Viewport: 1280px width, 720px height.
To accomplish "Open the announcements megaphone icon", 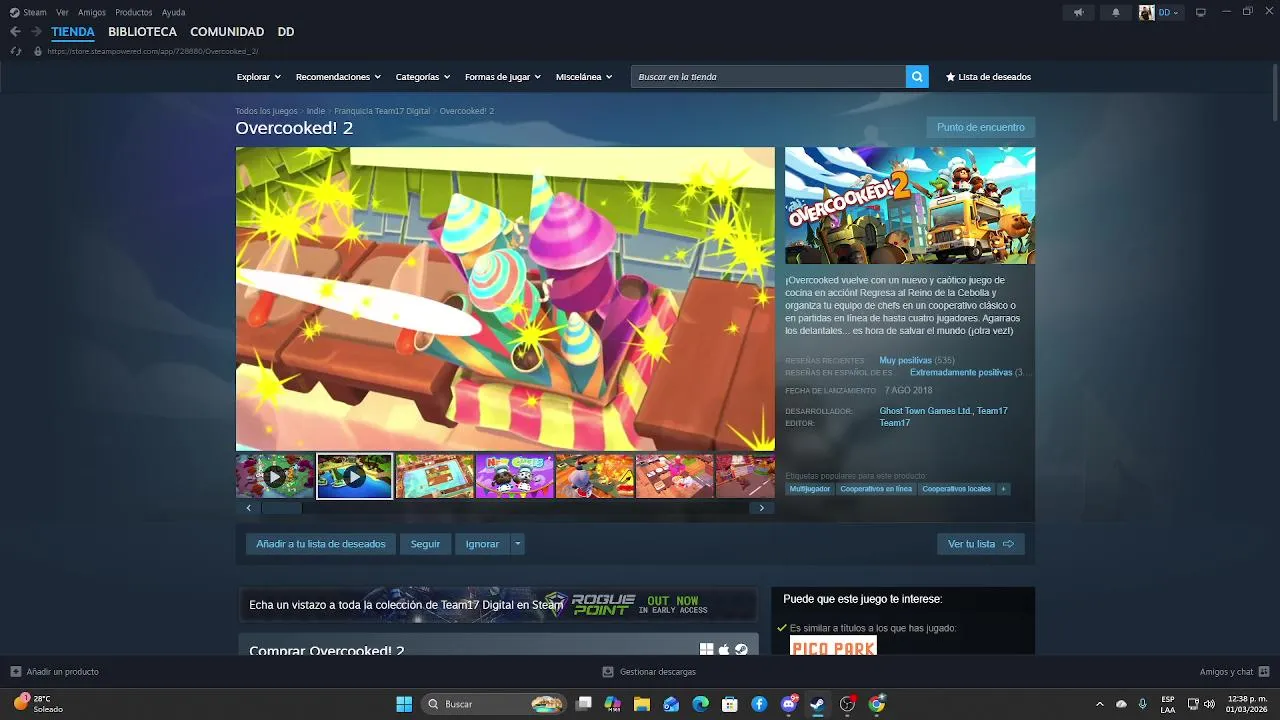I will (1078, 12).
